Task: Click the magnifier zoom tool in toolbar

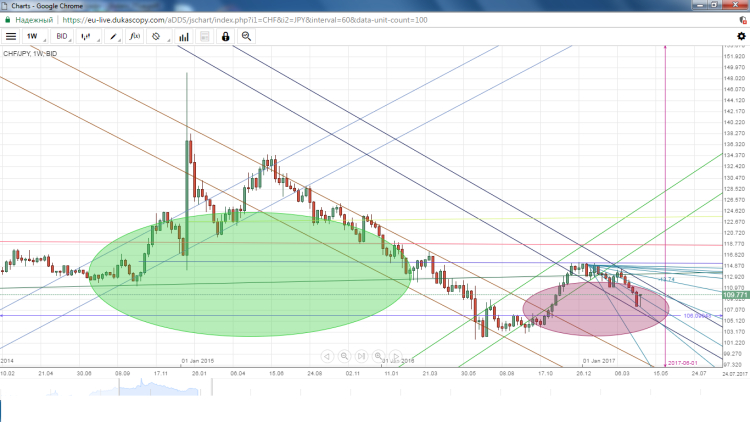Action: coord(246,36)
